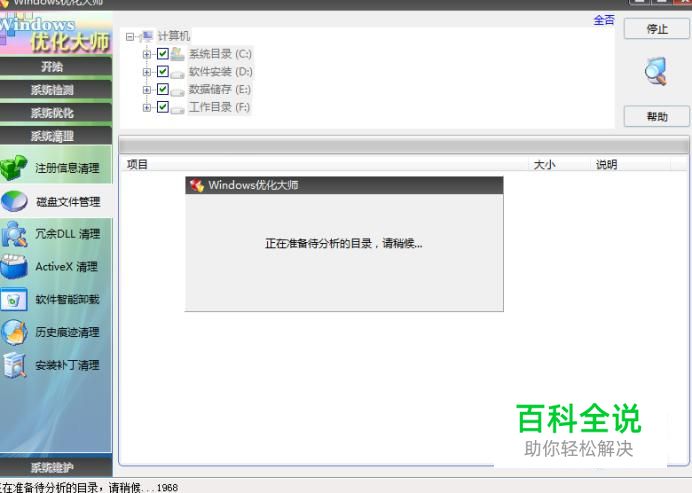Click the 软件安装 (D:) drive icon
The width and height of the screenshot is (692, 493).
[177, 73]
